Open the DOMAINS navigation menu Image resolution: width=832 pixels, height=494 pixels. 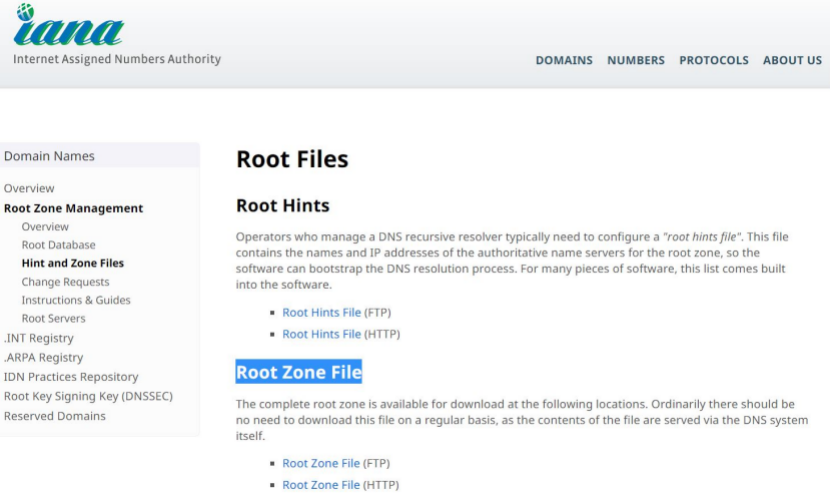tap(563, 60)
